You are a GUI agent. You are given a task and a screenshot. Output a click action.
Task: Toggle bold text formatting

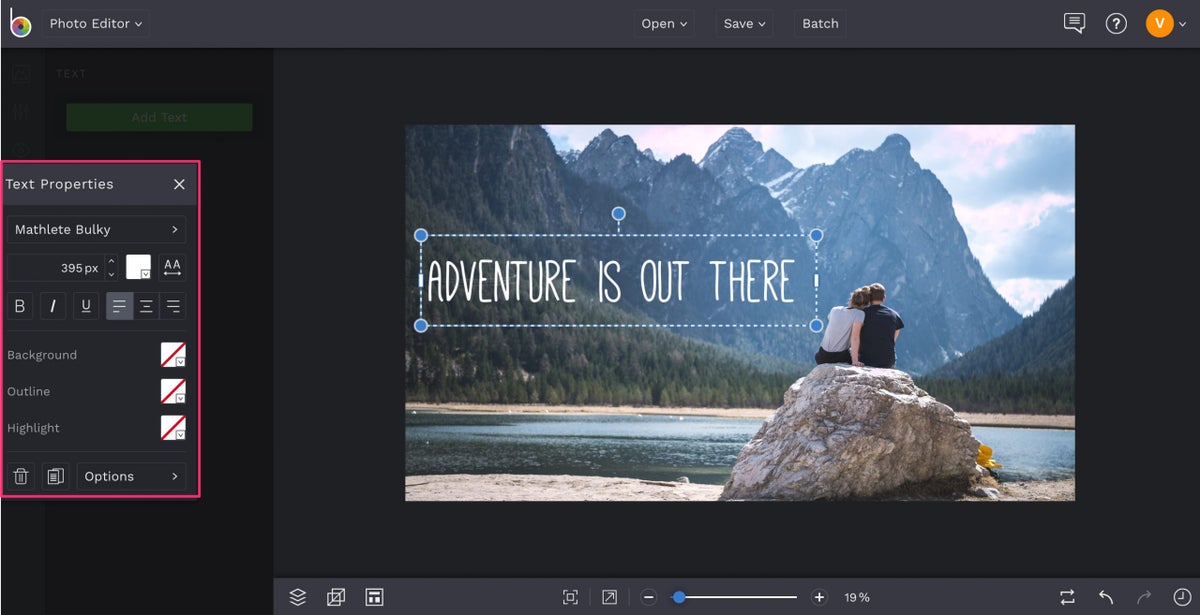tap(20, 306)
